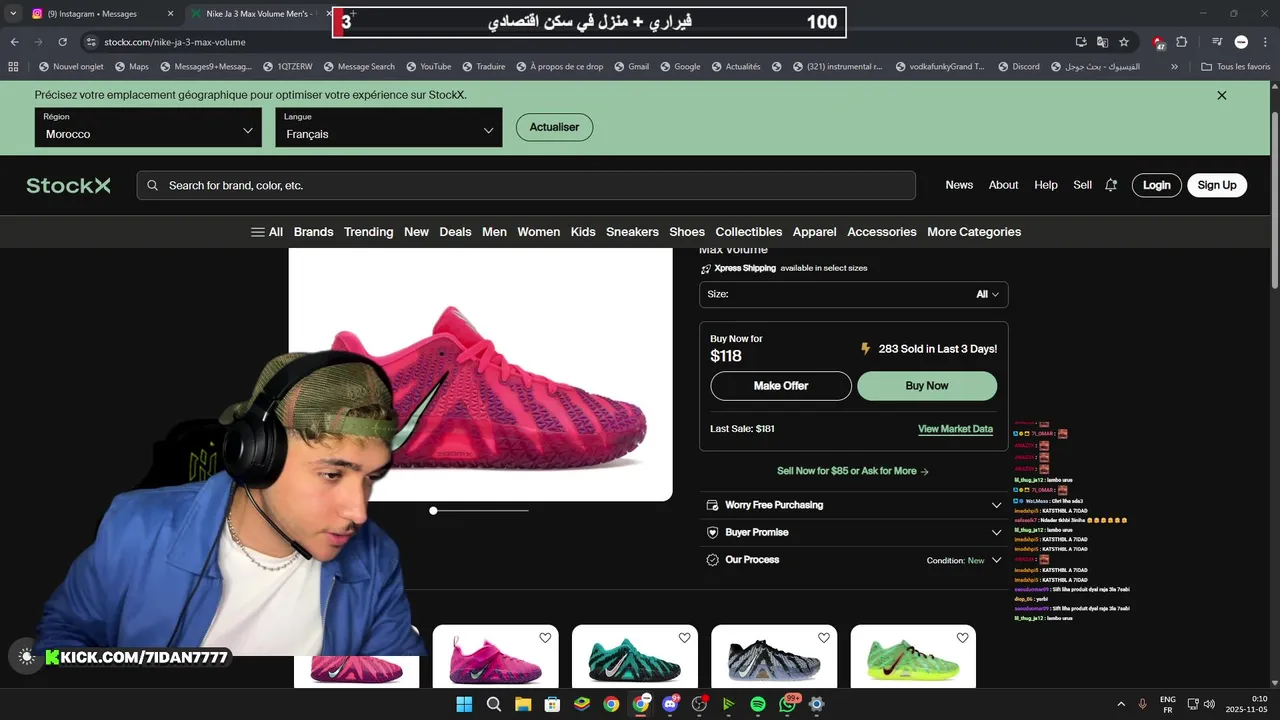Open the translate page icon
This screenshot has height=720, width=1280.
pyautogui.click(x=1102, y=42)
